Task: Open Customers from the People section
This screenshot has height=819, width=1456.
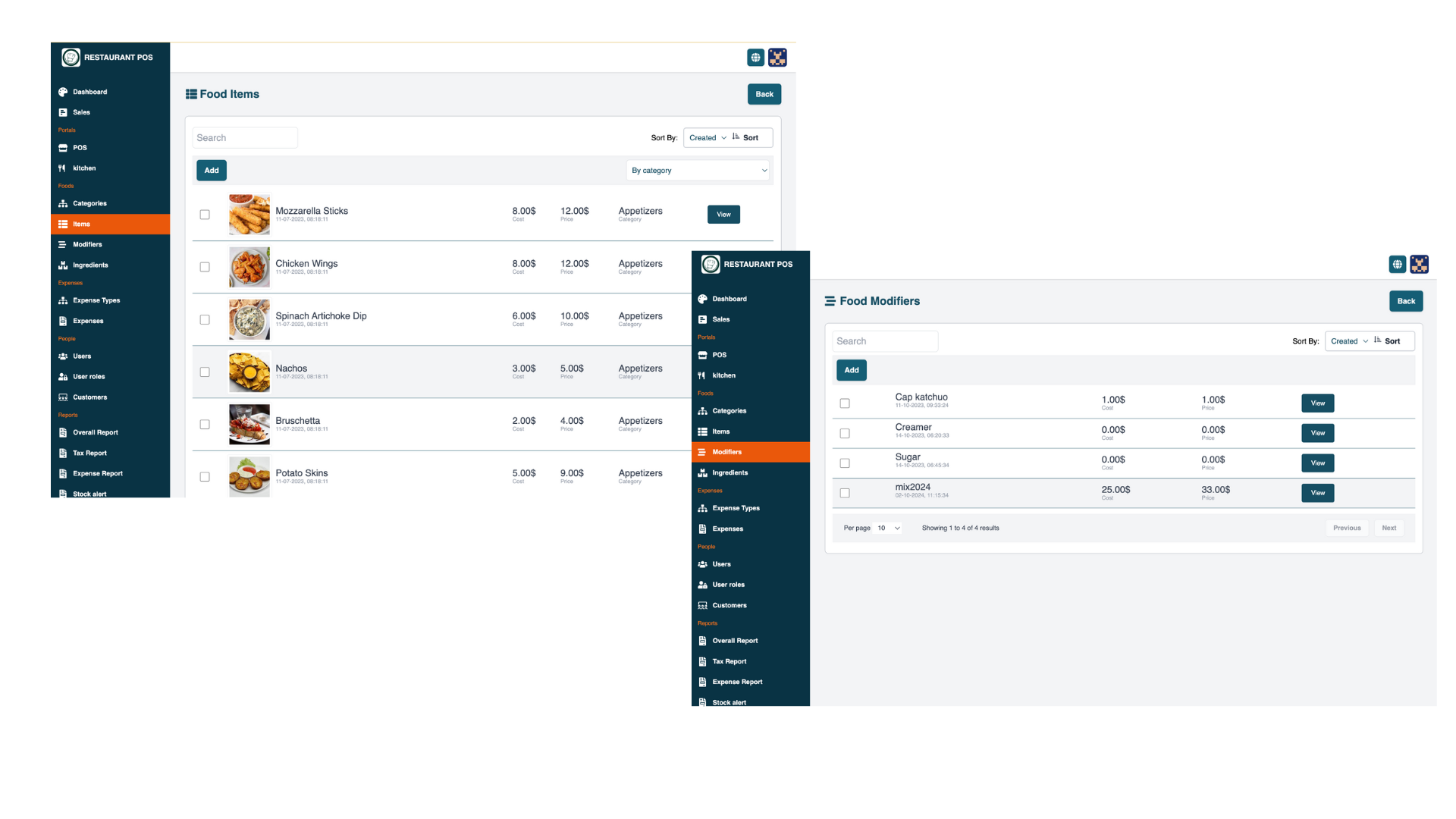Action: click(x=90, y=397)
